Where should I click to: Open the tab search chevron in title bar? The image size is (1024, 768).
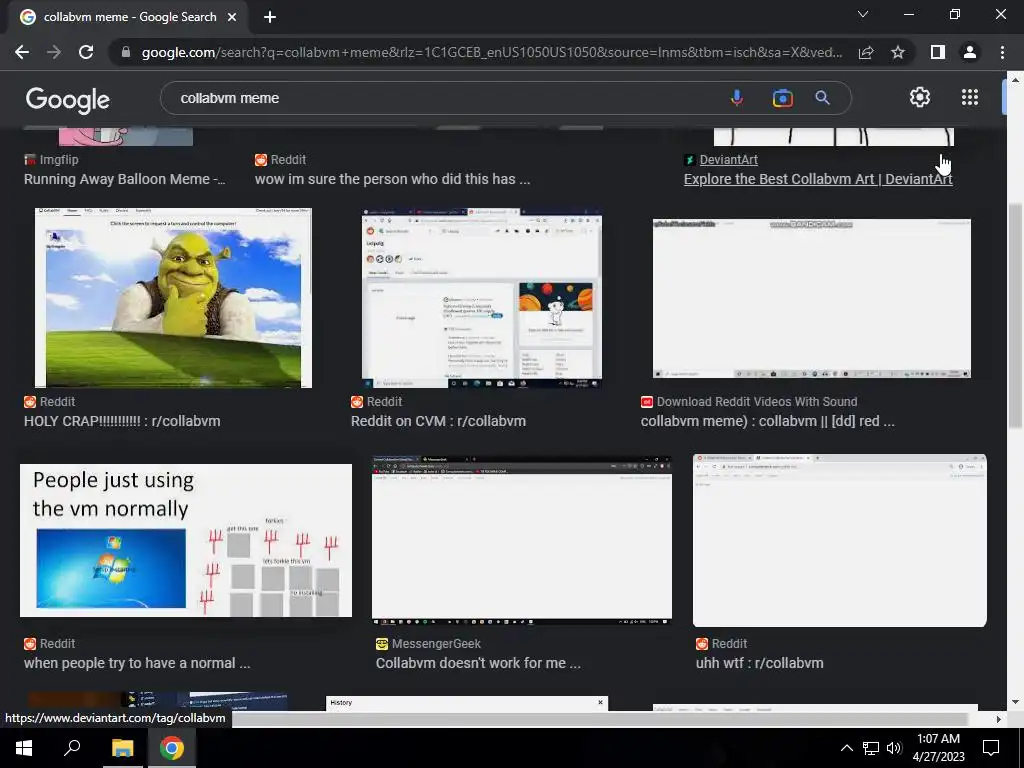point(863,14)
